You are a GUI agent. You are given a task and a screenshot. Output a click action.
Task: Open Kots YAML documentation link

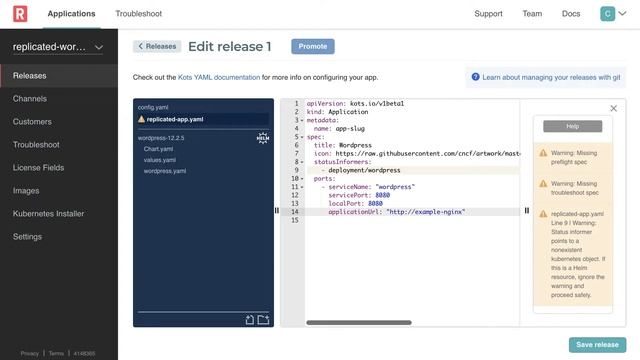pyautogui.click(x=219, y=77)
